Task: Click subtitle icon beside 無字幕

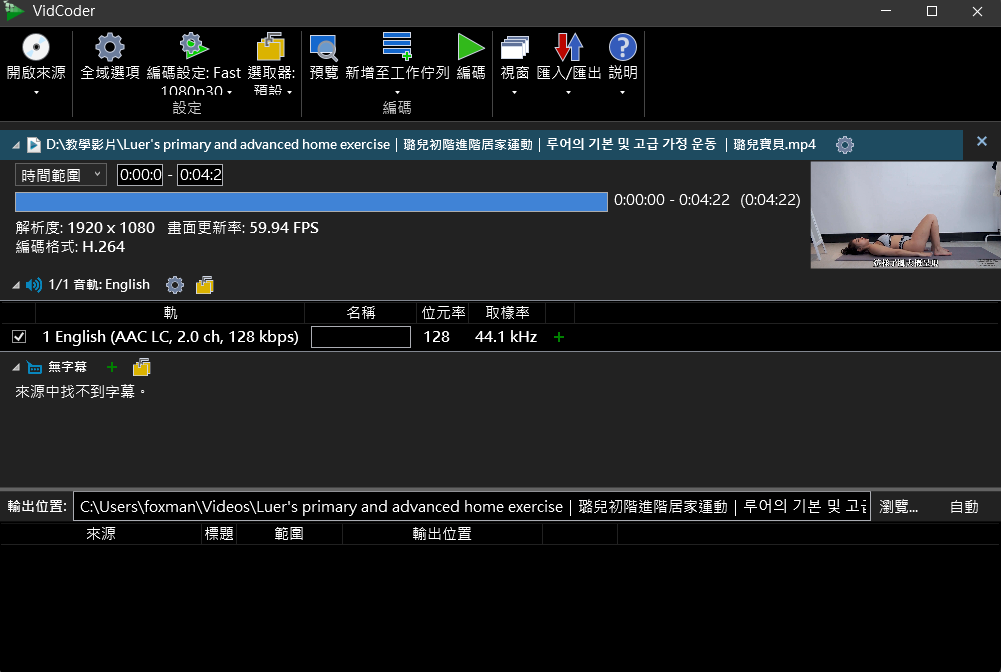Action: pos(34,368)
